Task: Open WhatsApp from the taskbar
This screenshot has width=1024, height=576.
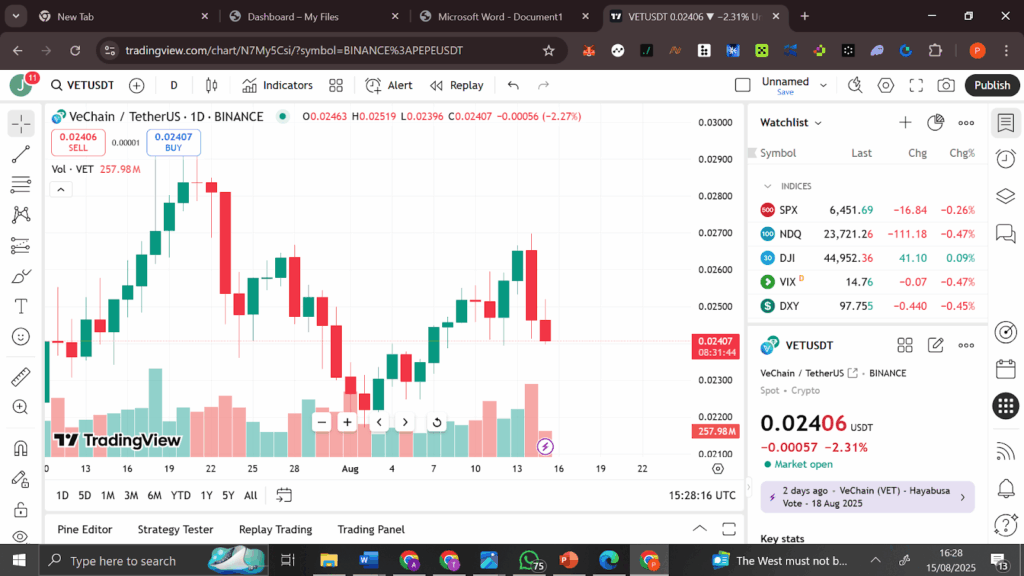Action: (530, 560)
